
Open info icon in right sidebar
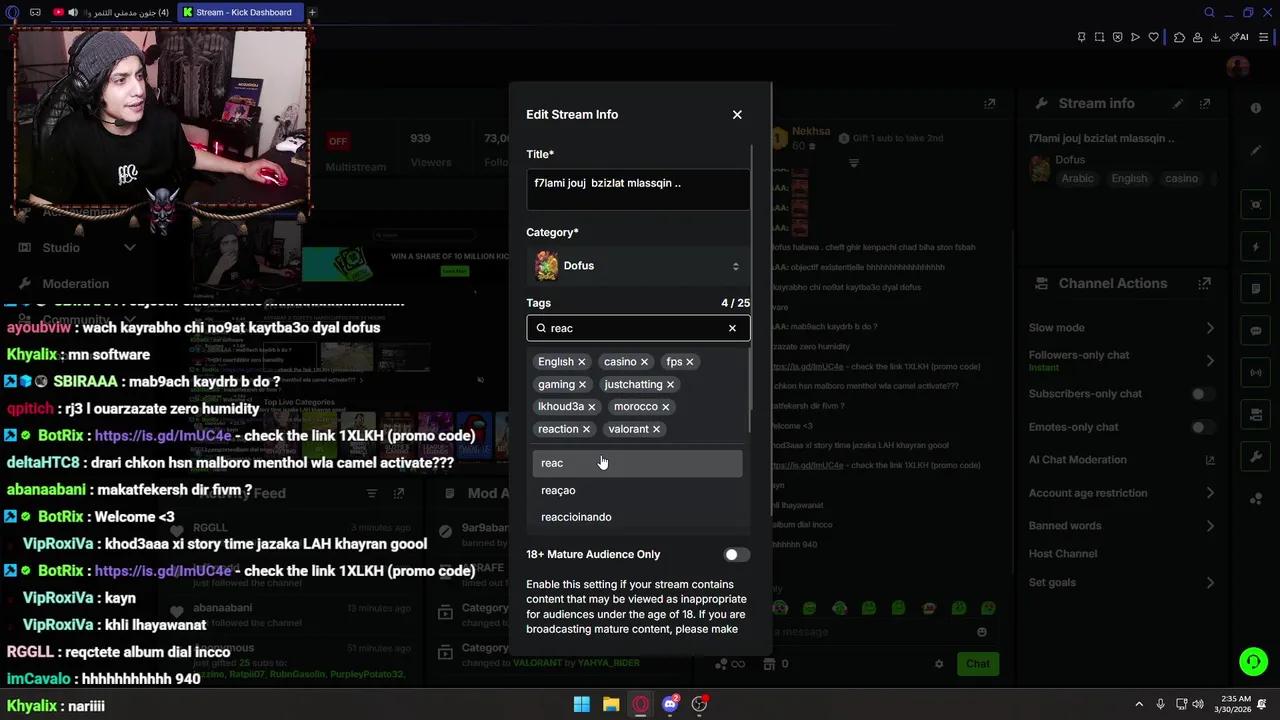point(1256,108)
